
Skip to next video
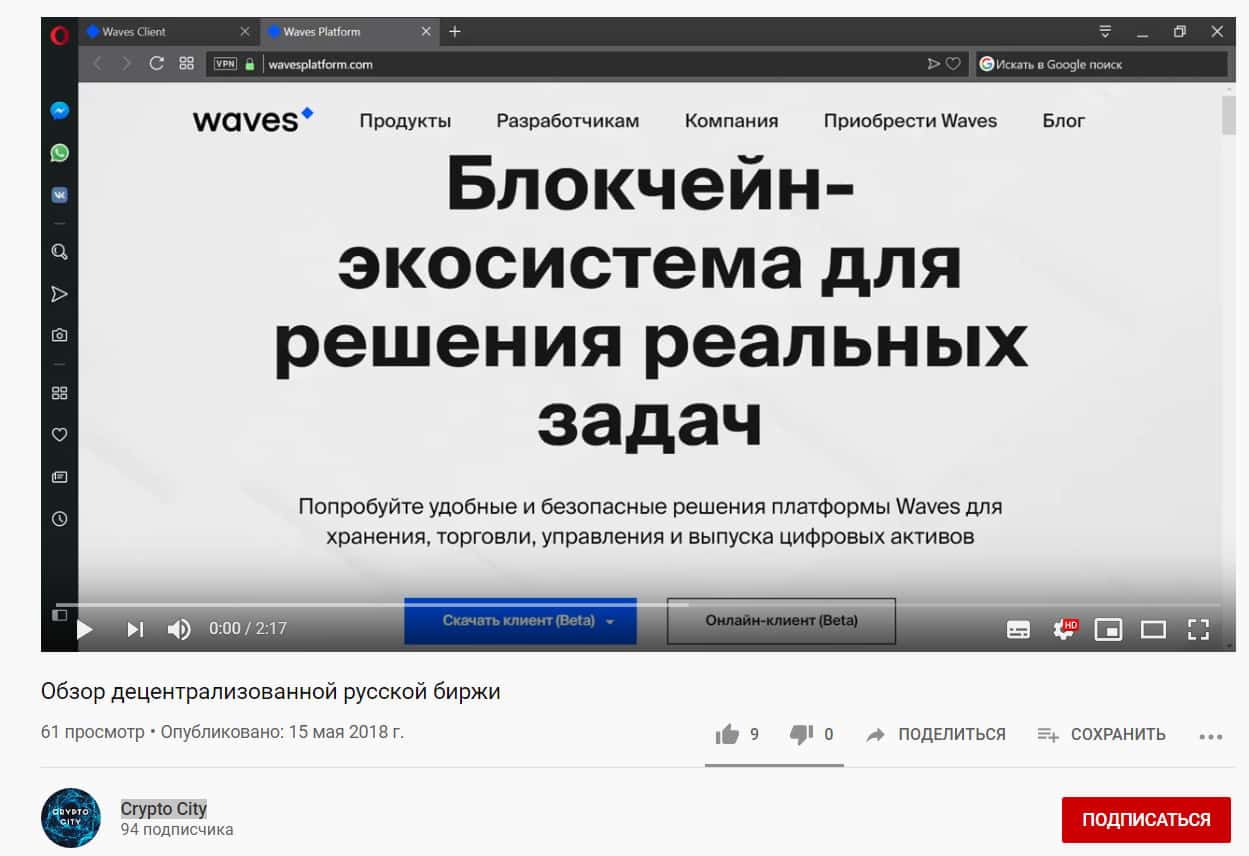pyautogui.click(x=135, y=629)
